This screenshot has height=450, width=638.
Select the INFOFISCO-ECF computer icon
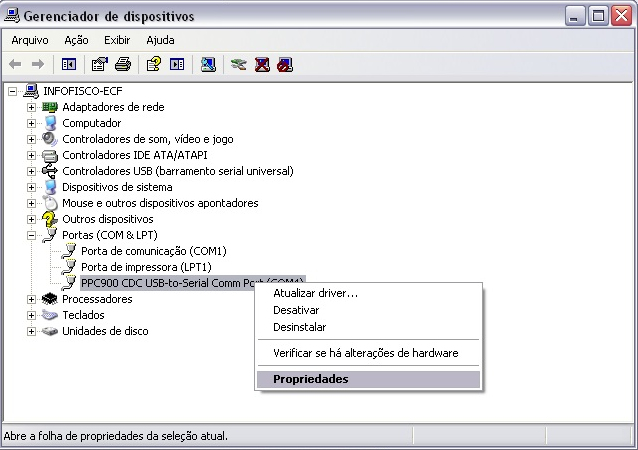point(31,91)
